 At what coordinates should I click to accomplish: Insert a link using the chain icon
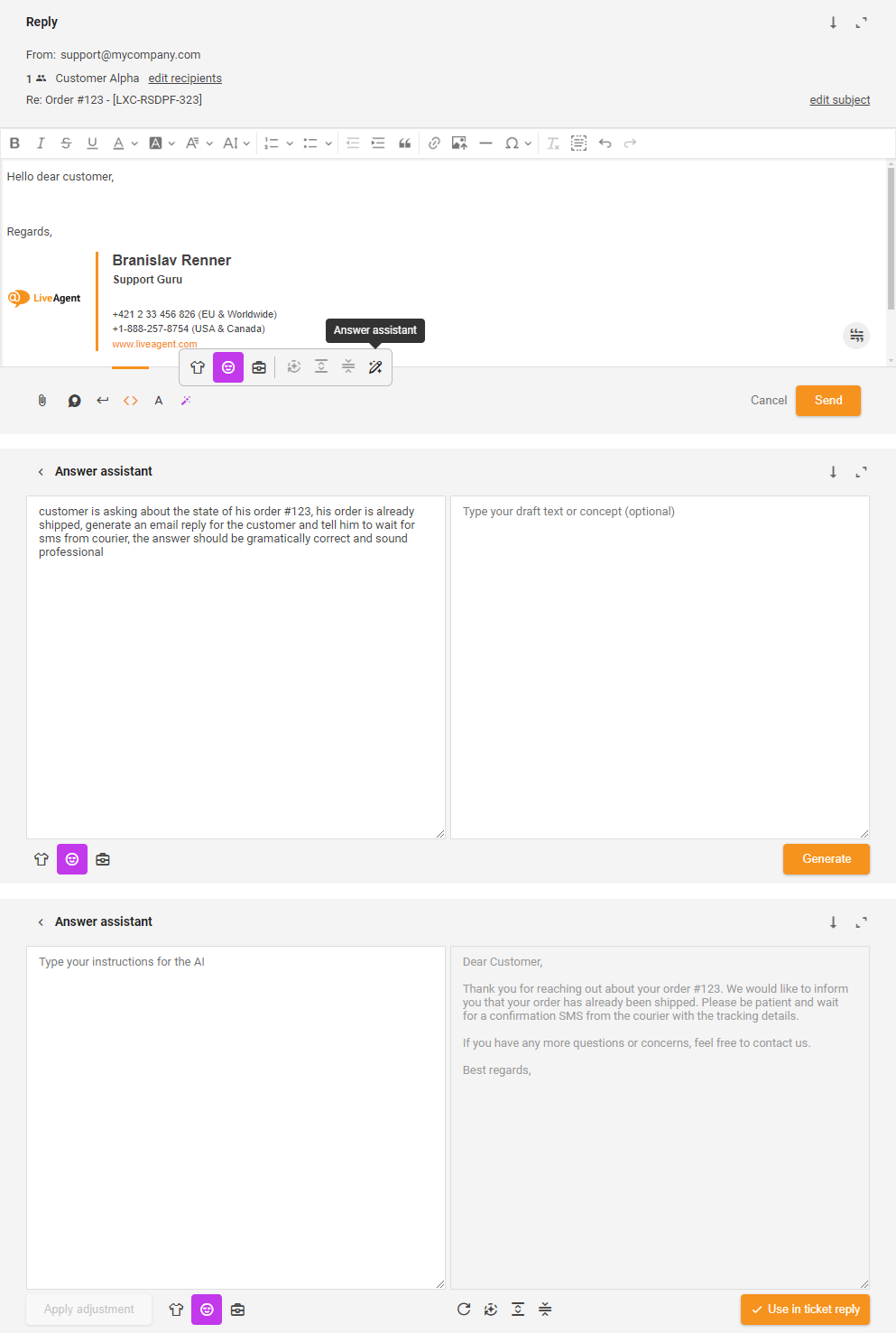(x=434, y=143)
